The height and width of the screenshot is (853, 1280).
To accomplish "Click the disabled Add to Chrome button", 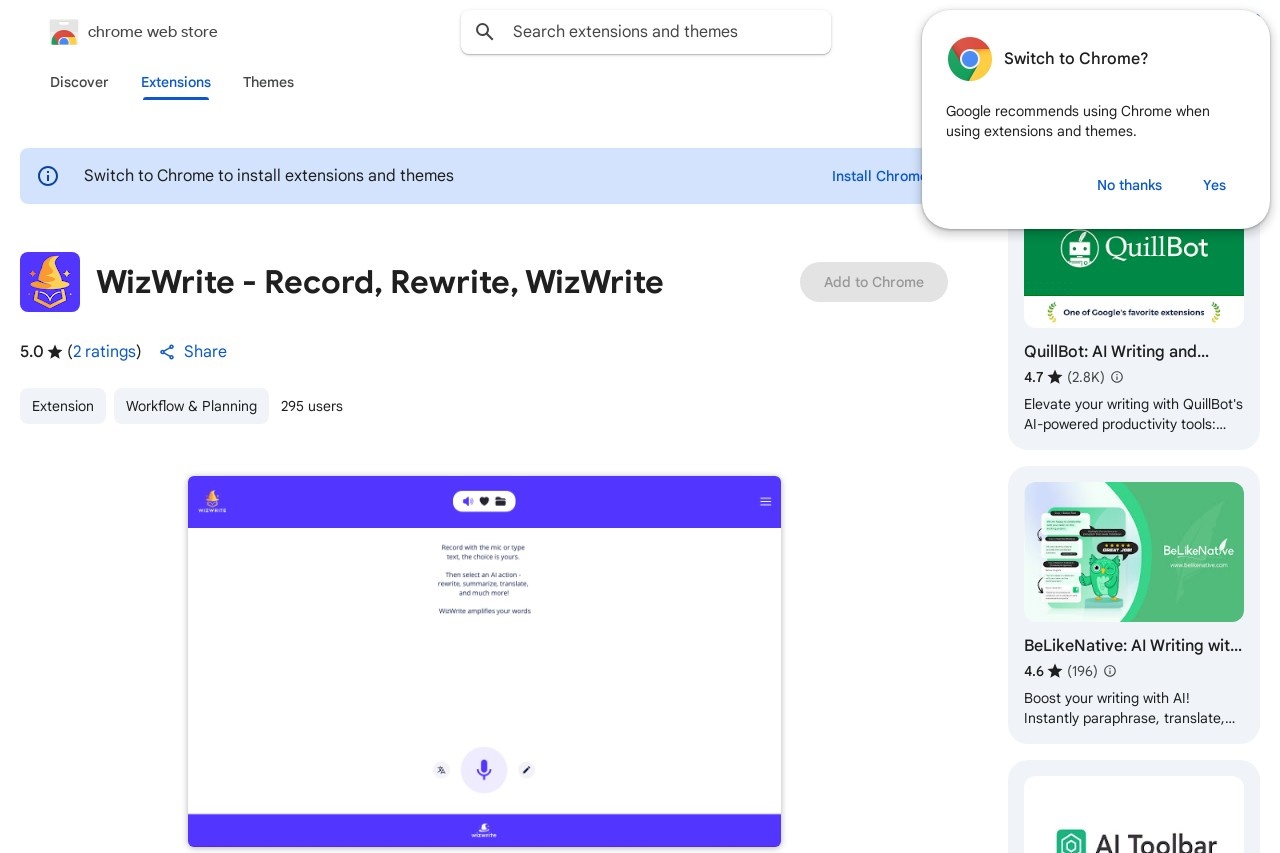I will (x=874, y=282).
